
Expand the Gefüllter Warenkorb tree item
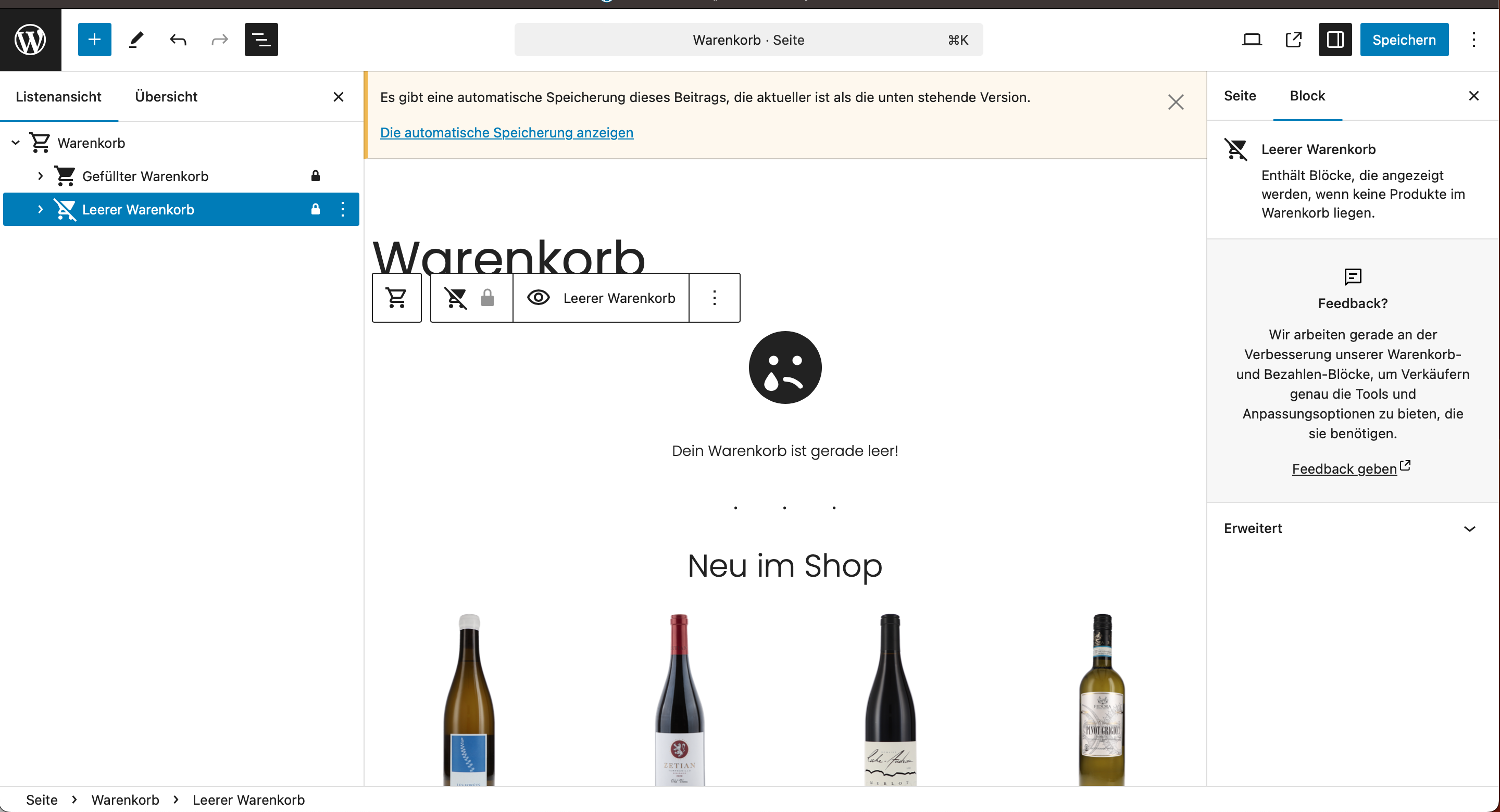point(40,176)
